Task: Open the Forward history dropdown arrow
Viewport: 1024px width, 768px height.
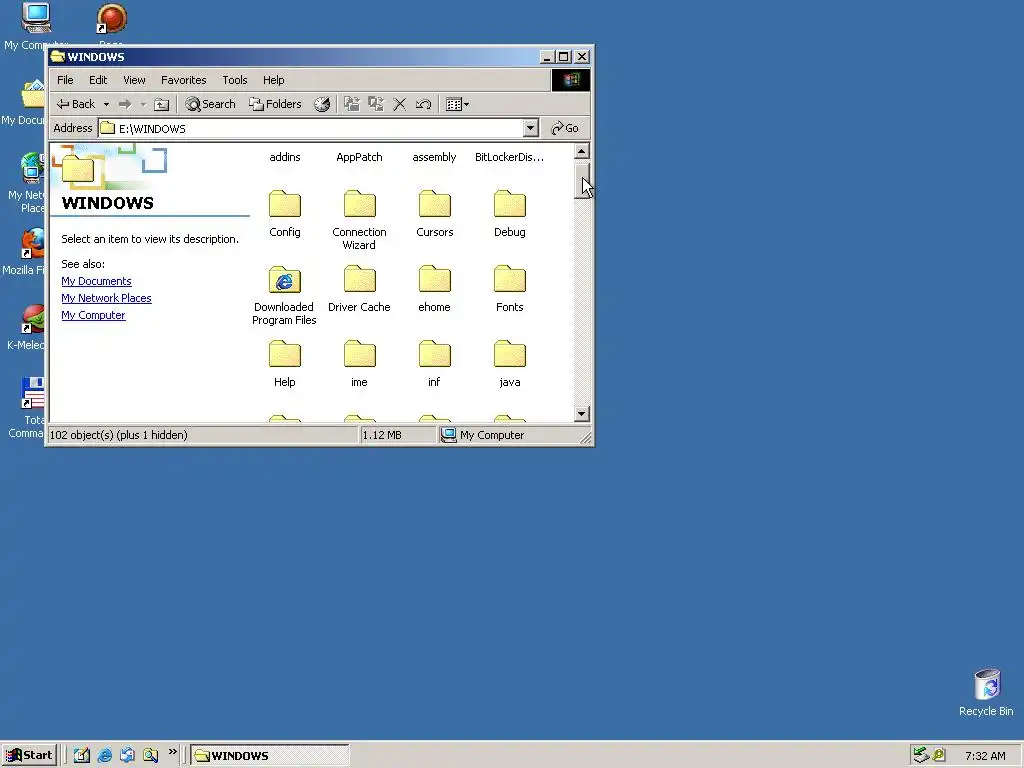Action: [x=143, y=104]
